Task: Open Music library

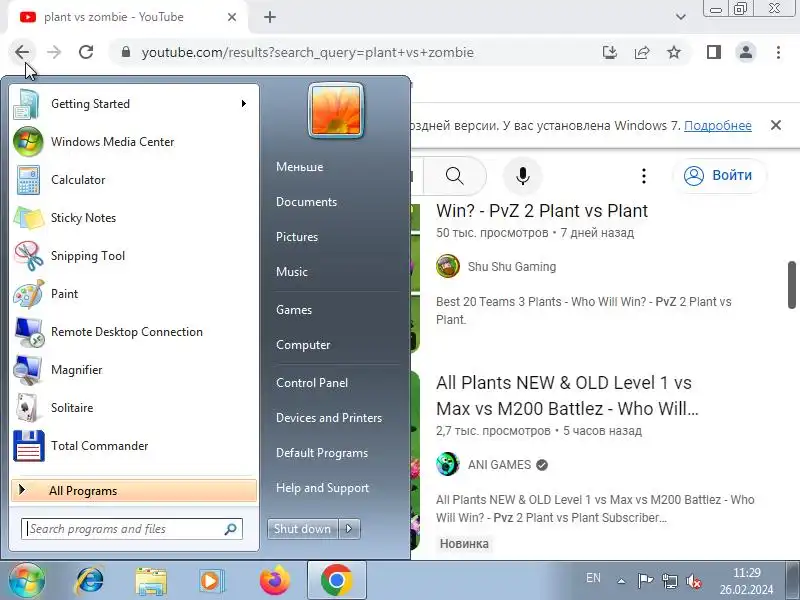Action: (x=292, y=272)
